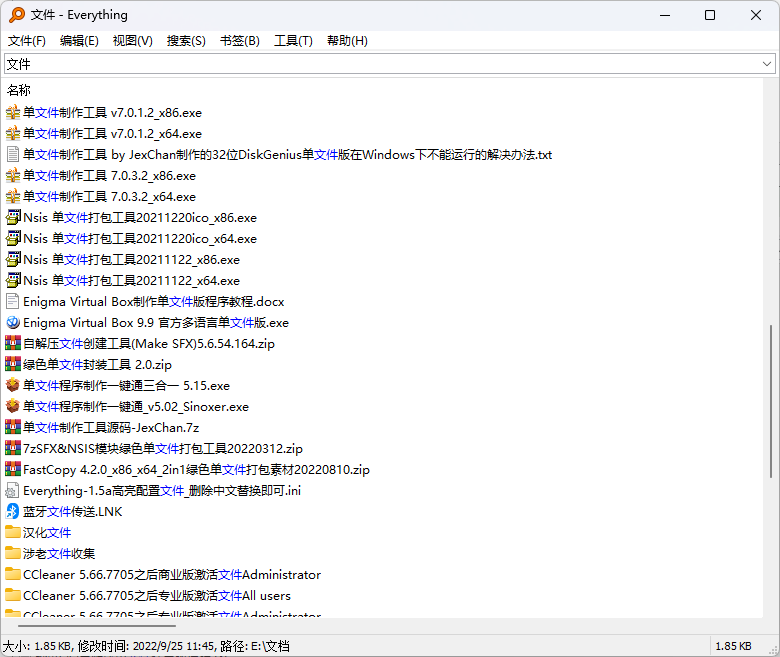This screenshot has width=780, height=657.
Task: Click Nsis icon of 20211220ico_x86.exe
Action: coord(12,218)
